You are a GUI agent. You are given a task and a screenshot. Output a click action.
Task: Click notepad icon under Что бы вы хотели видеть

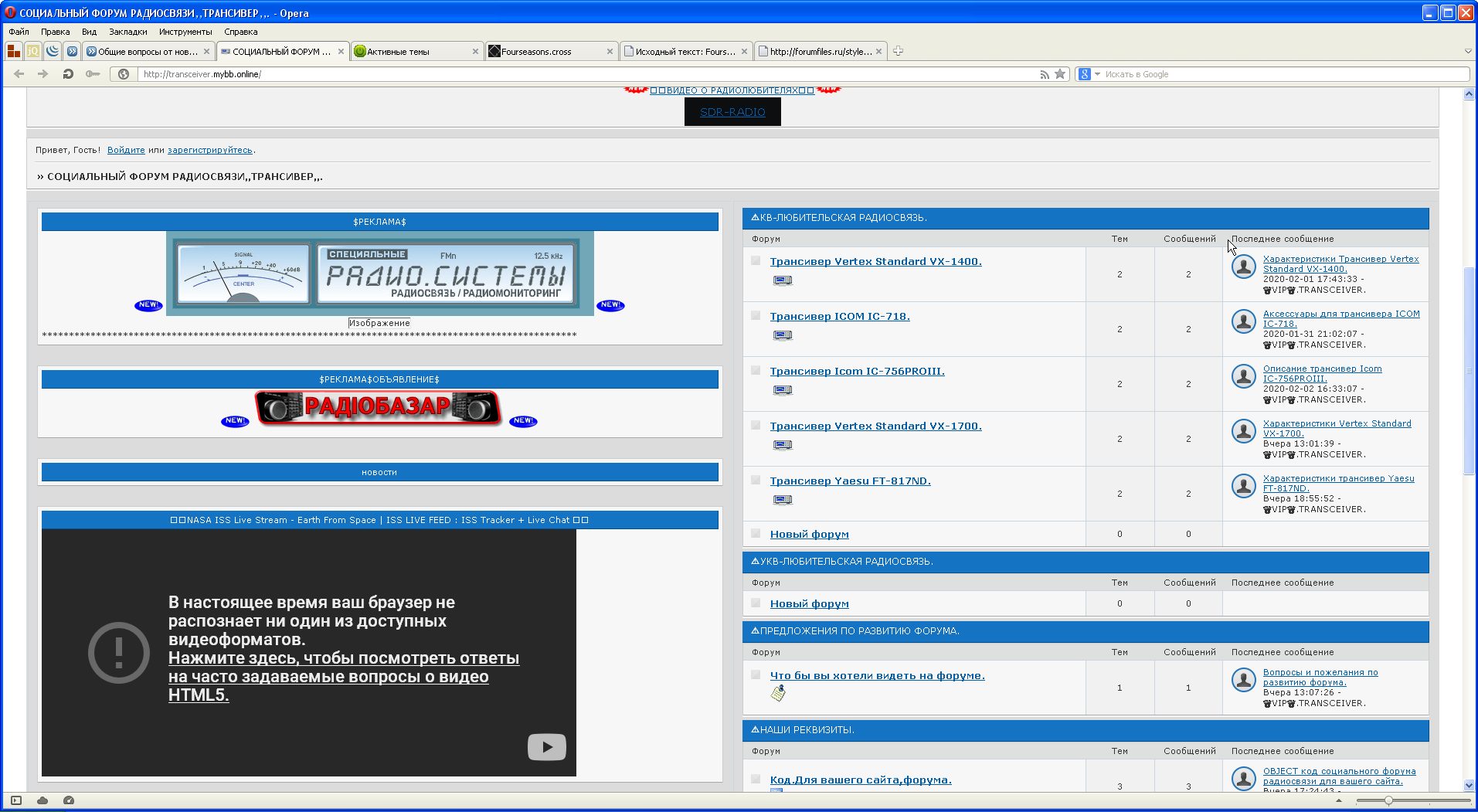[x=778, y=693]
